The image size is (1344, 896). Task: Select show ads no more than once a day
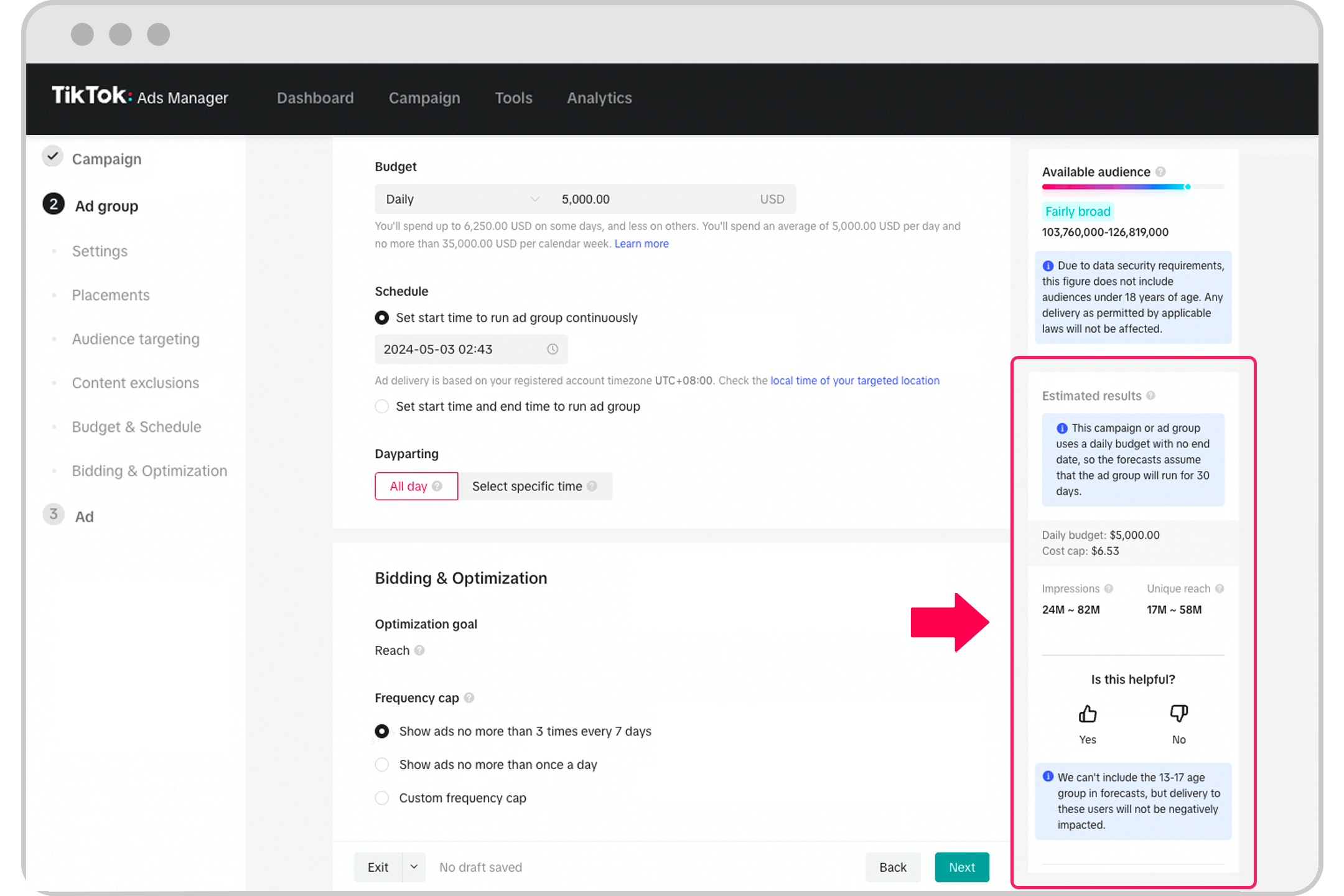[x=382, y=765]
